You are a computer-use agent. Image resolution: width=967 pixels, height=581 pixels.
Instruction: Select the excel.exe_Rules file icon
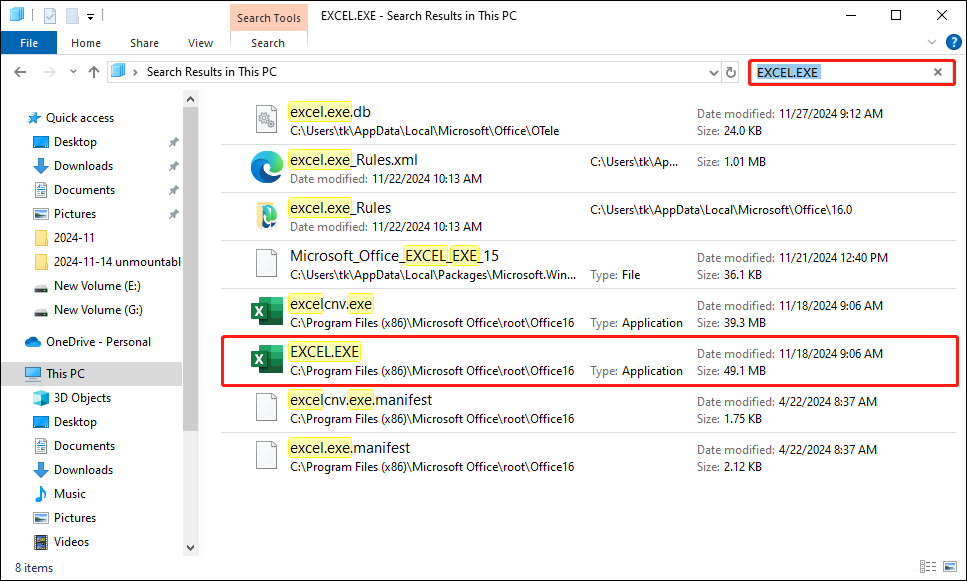(266, 216)
